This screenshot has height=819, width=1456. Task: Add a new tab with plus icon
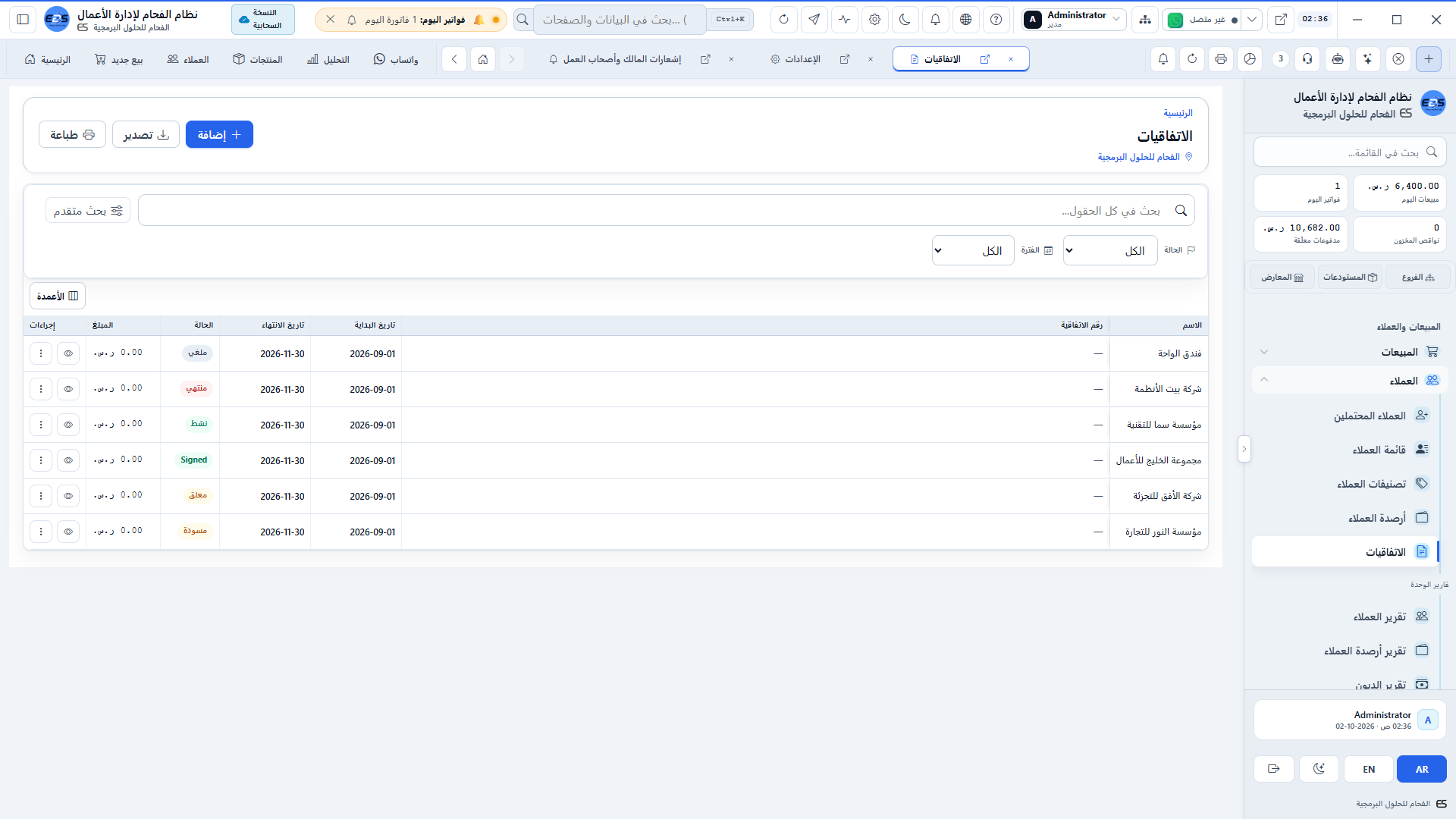click(x=1429, y=59)
